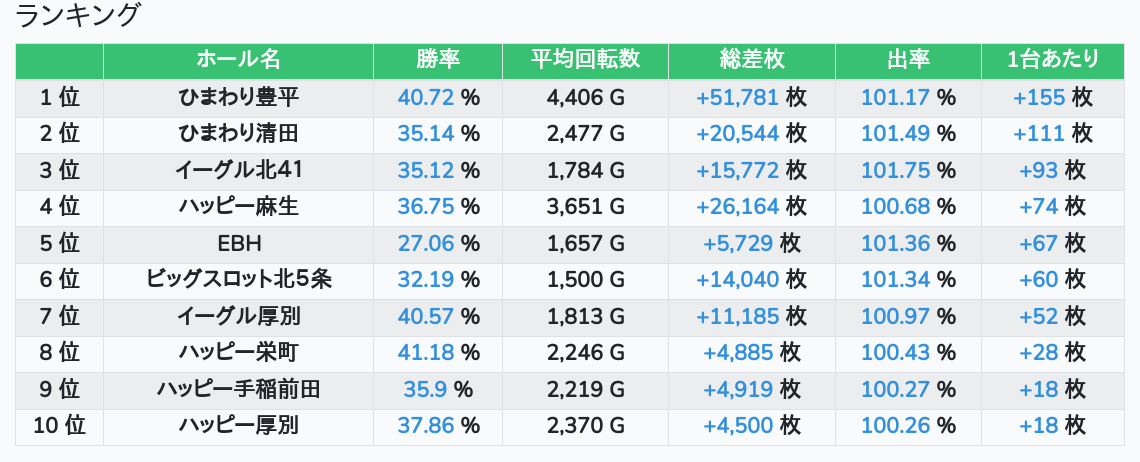Open ビッグスロット北5条 hall entry
1140x462 pixels.
238,280
